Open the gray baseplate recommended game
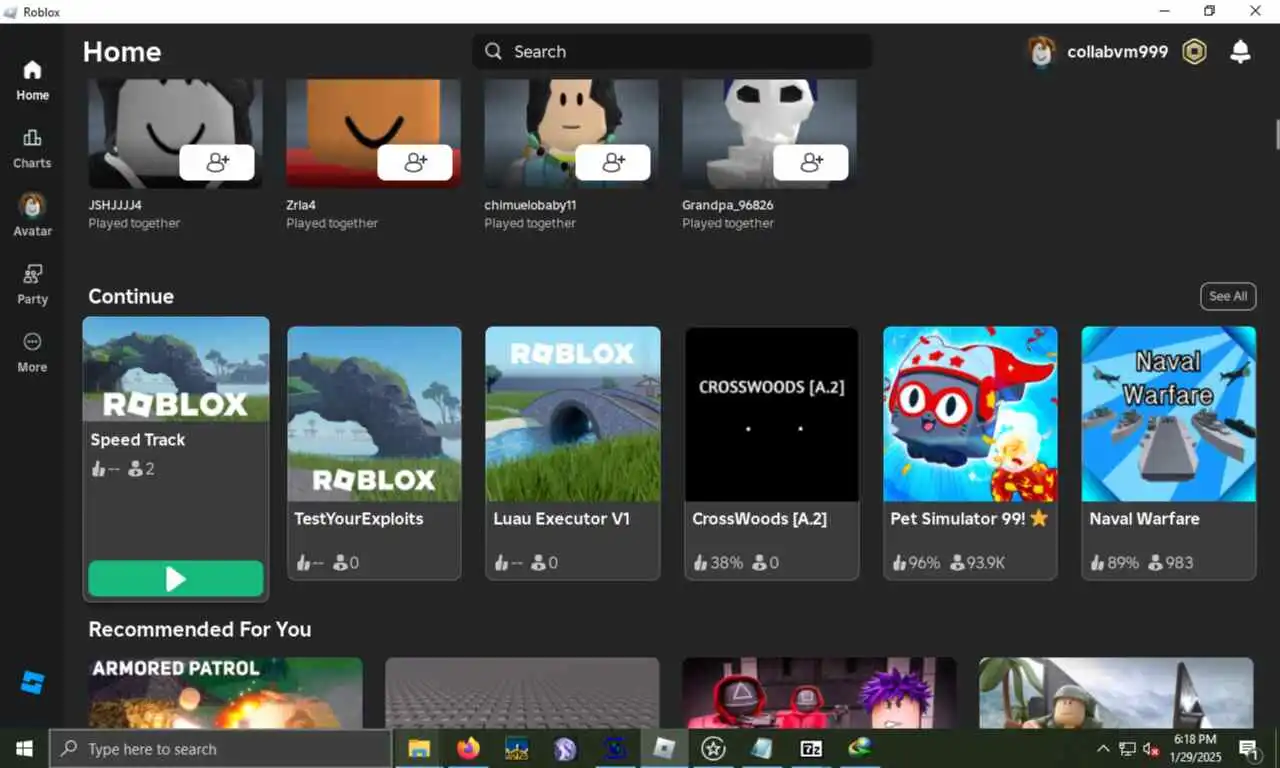Screen dimensions: 1280x768 (x=523, y=692)
